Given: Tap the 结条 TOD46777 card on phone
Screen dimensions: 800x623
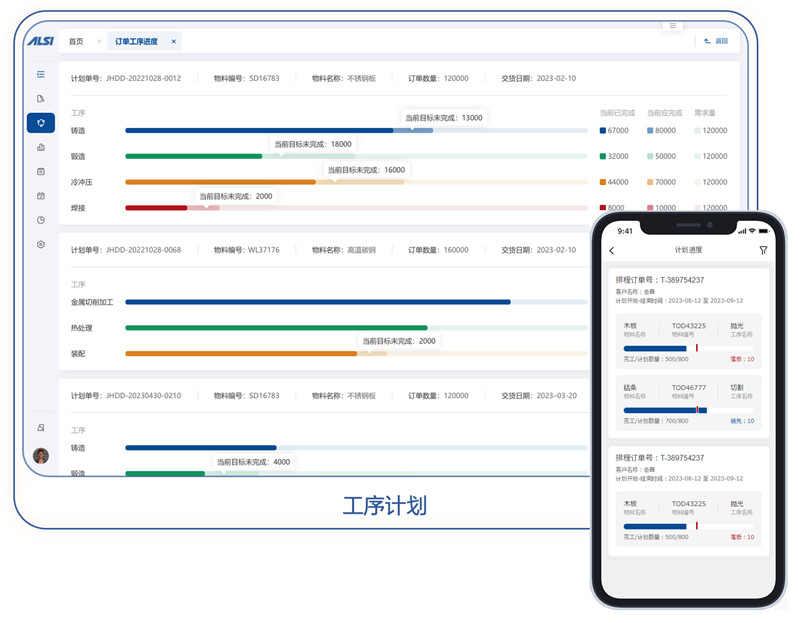Looking at the screenshot, I should (x=688, y=402).
